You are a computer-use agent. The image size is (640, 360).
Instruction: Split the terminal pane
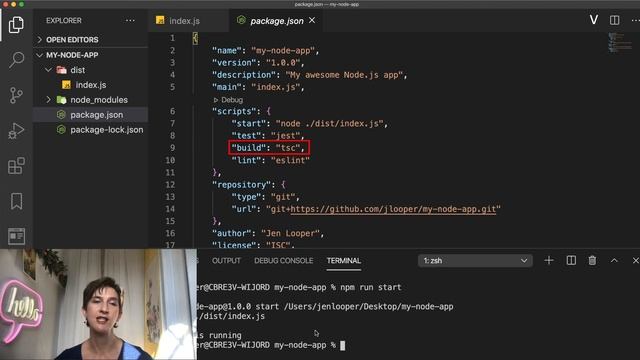(571, 260)
